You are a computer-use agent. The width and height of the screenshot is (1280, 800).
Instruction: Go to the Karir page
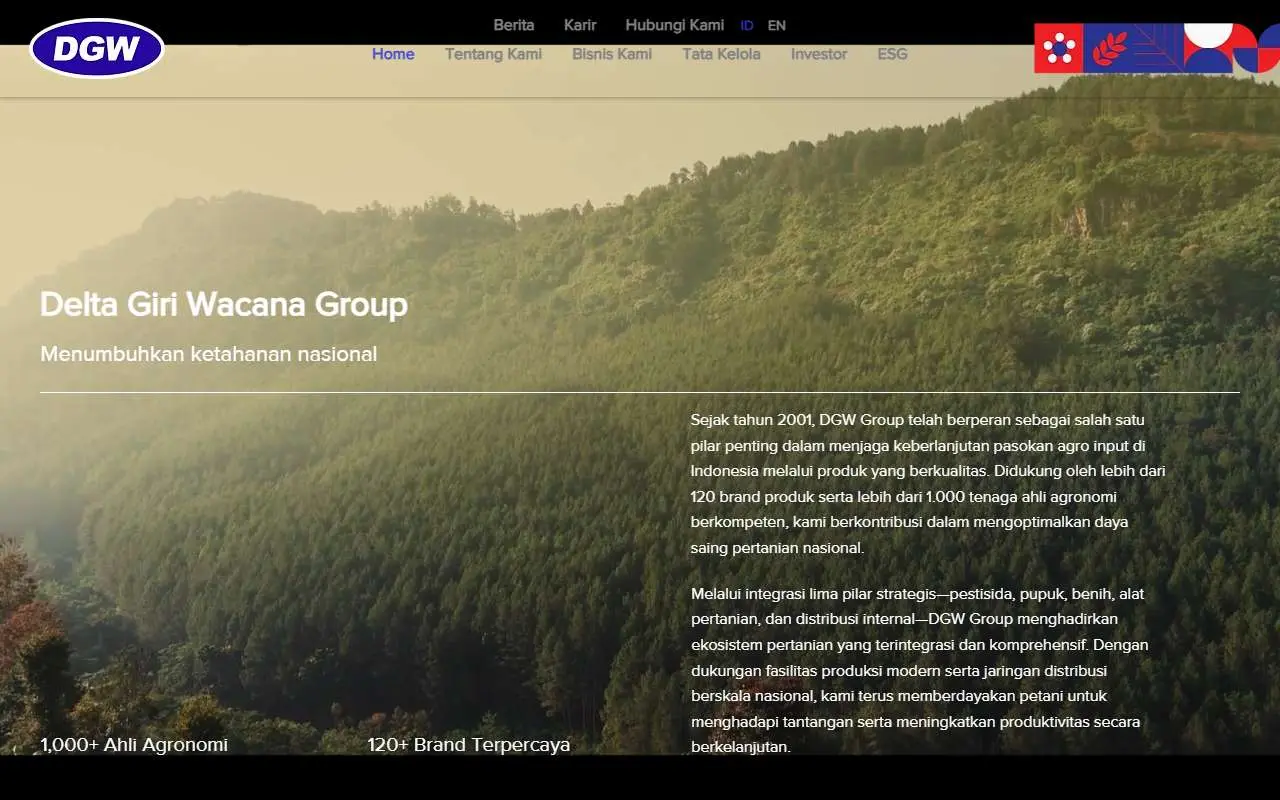coord(580,25)
